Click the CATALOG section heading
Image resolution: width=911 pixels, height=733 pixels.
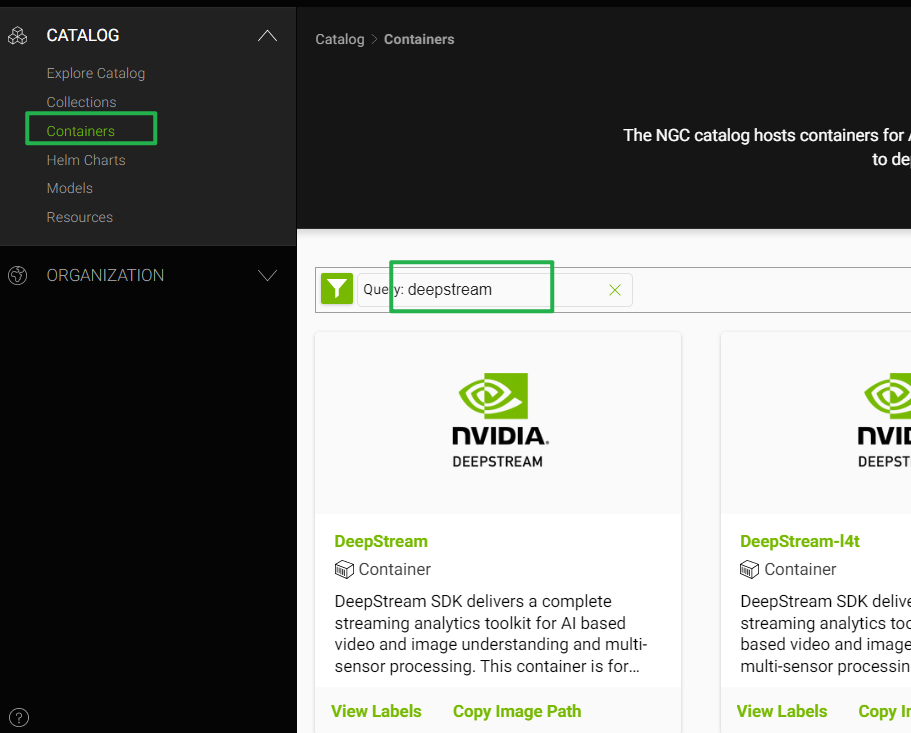[x=83, y=35]
